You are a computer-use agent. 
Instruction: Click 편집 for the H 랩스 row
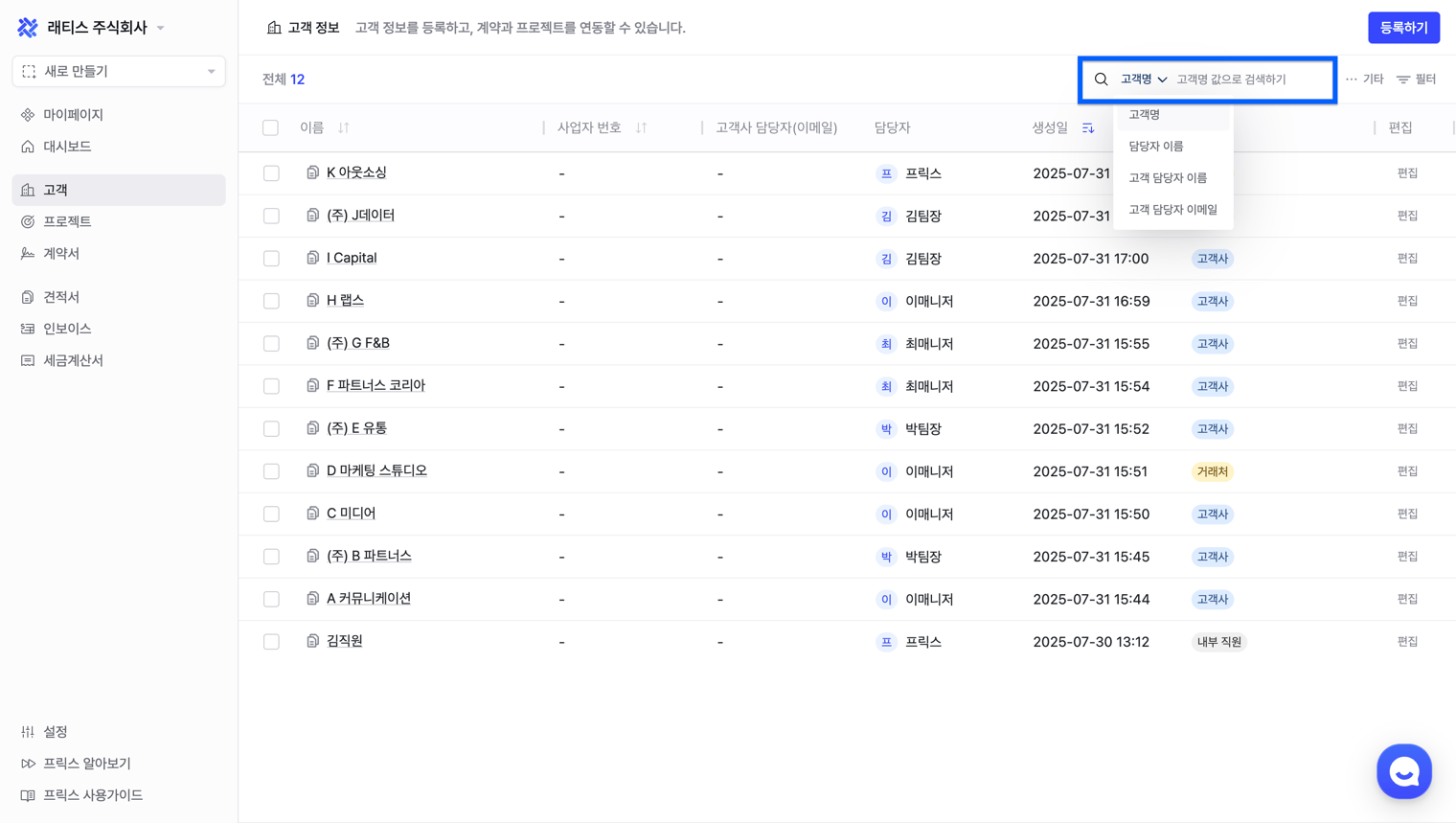pos(1407,301)
